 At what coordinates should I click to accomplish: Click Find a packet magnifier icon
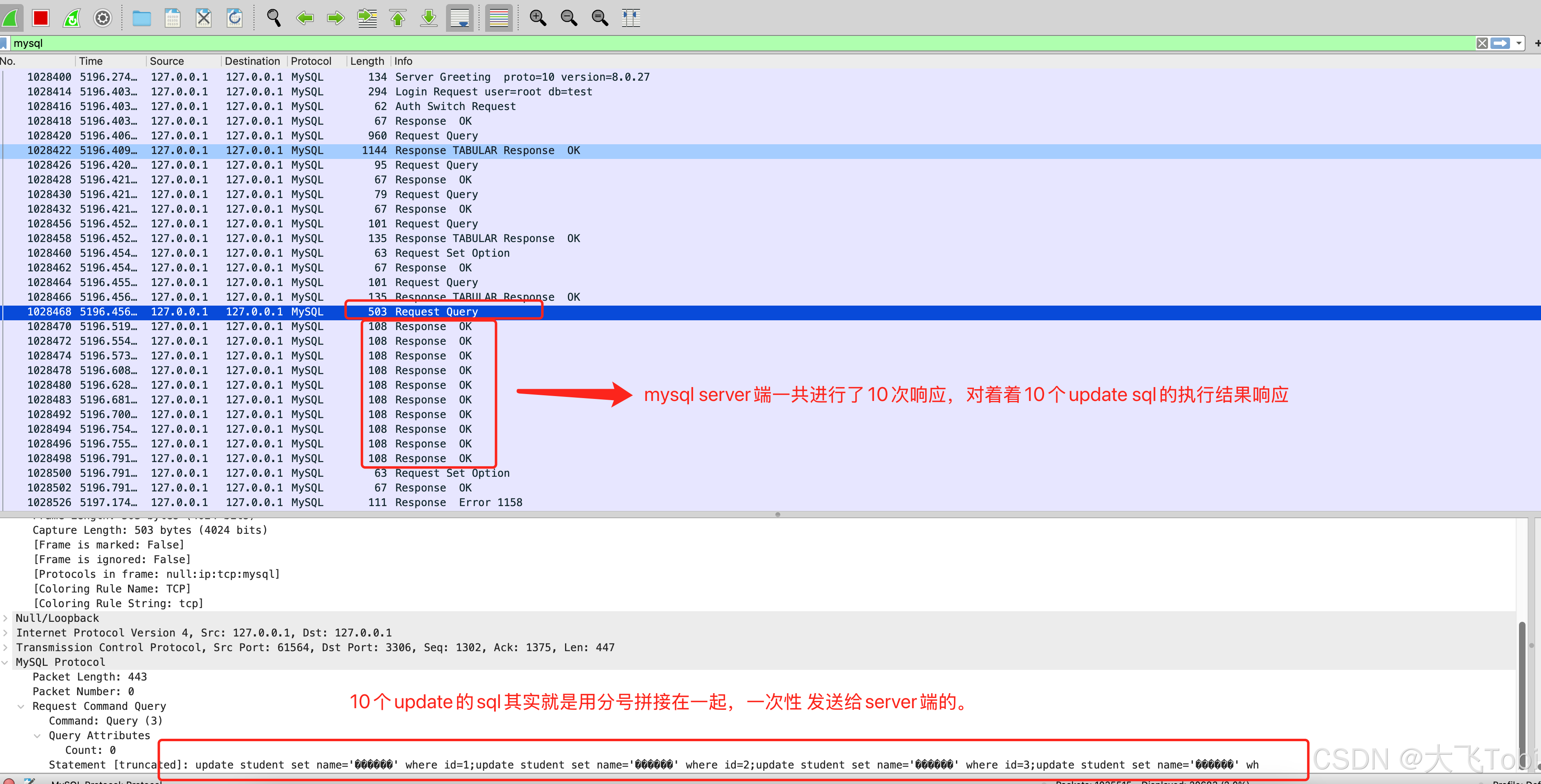coord(274,18)
